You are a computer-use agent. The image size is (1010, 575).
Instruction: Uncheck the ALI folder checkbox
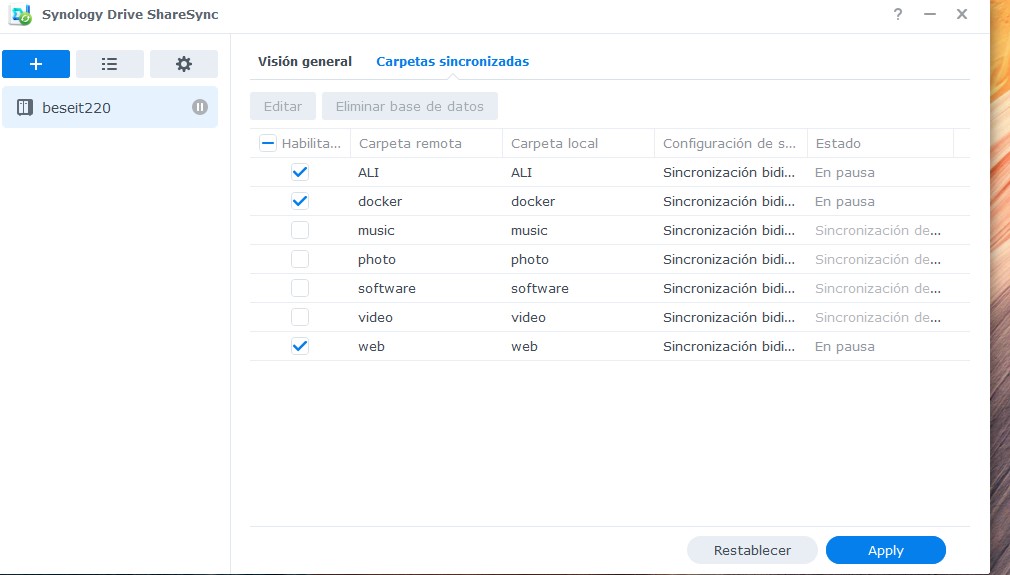(x=300, y=172)
